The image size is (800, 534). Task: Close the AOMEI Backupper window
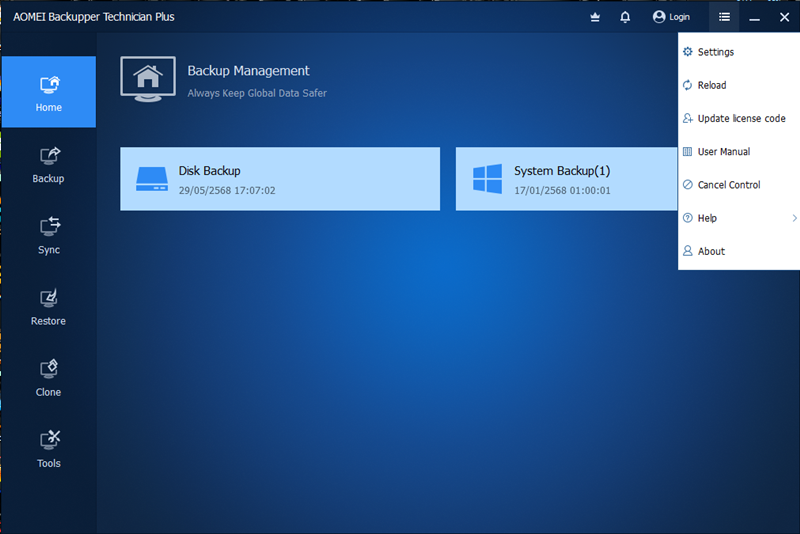[x=785, y=17]
